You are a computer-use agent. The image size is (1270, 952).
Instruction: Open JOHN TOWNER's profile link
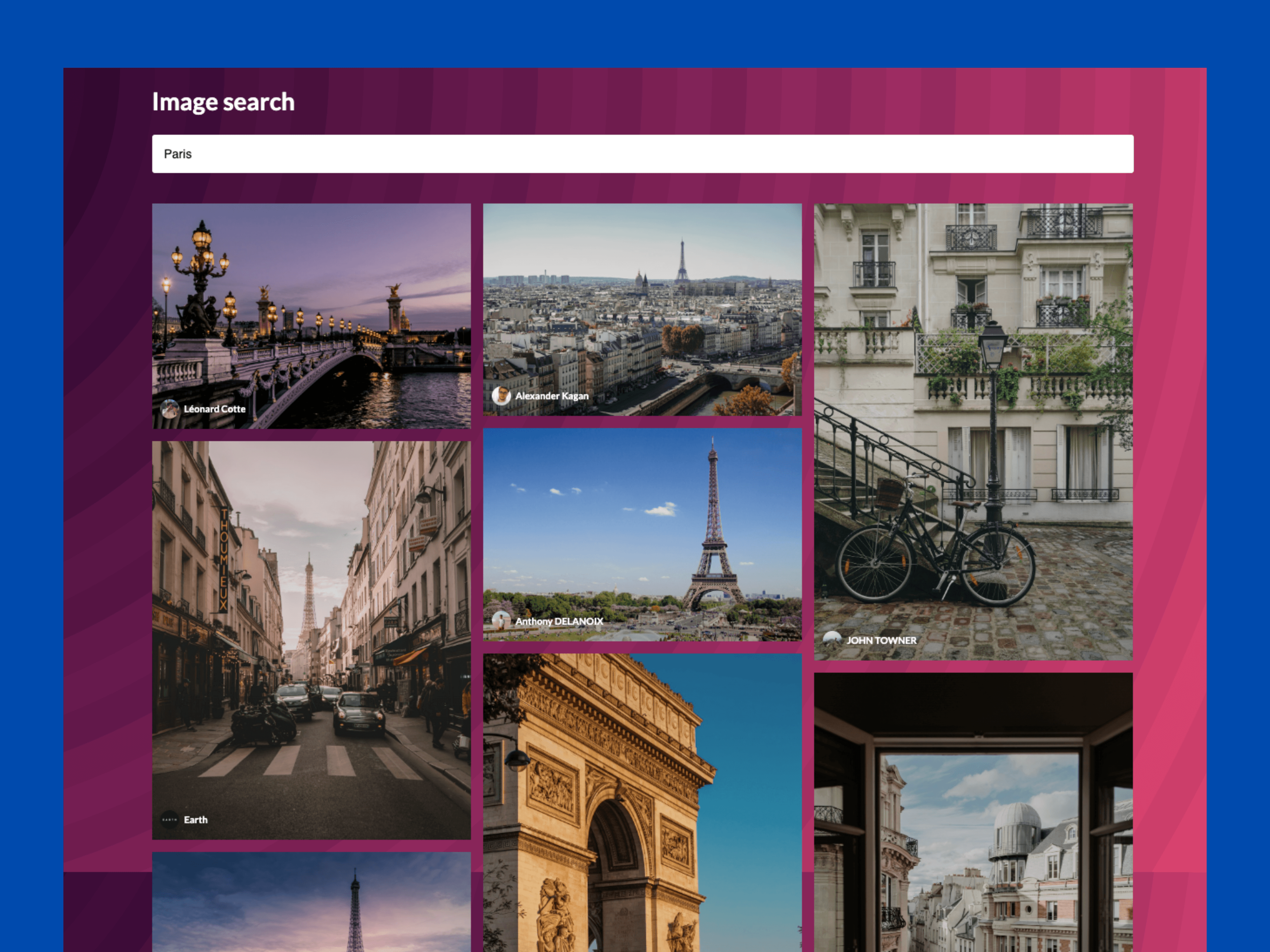point(882,640)
